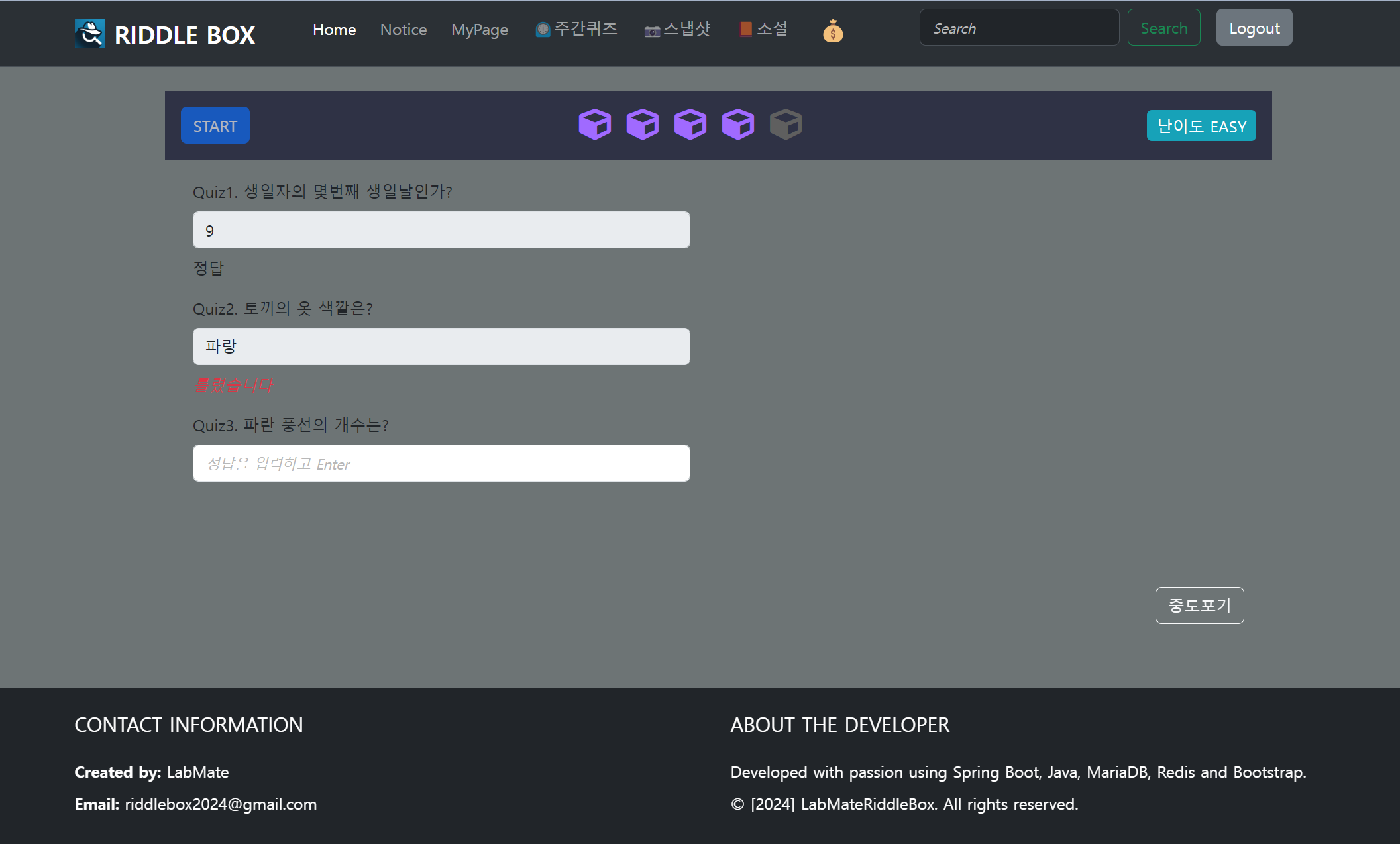
Task: Go to the Home nav link
Action: click(x=334, y=29)
